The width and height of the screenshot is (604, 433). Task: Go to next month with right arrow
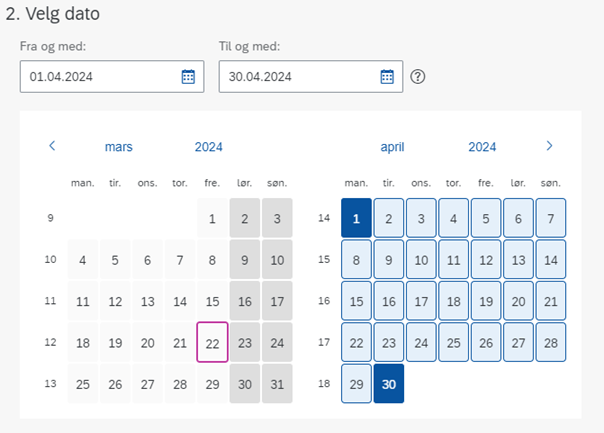click(549, 146)
